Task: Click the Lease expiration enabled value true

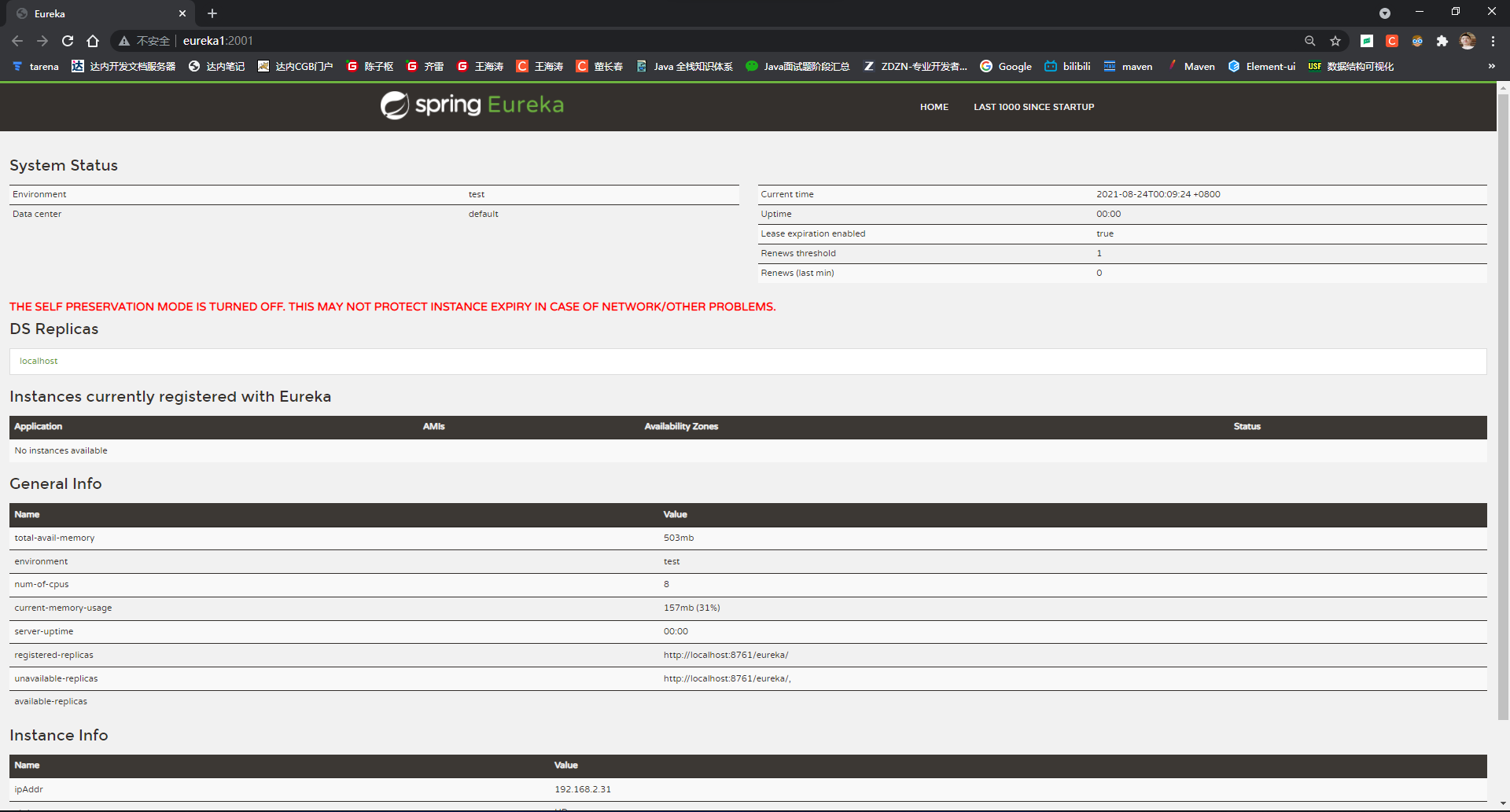Action: (x=1105, y=233)
